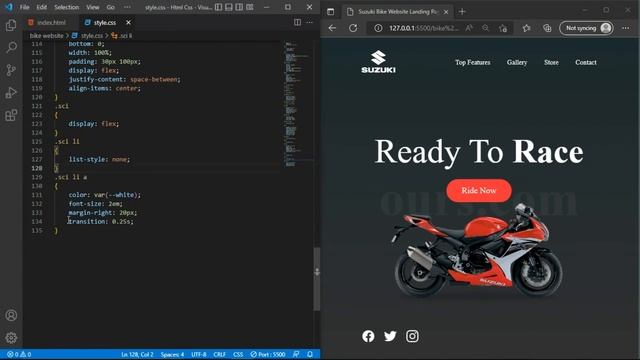
Task: Close the style.css tab
Action: pos(129,22)
